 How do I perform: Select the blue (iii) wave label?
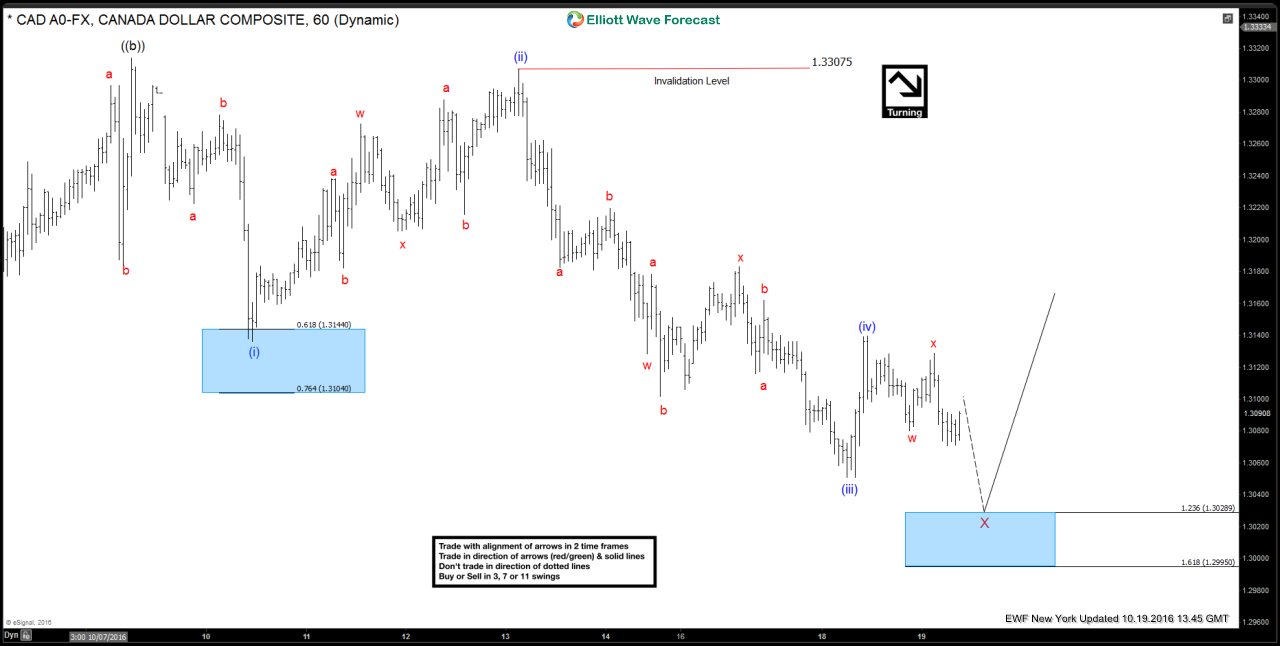point(849,489)
